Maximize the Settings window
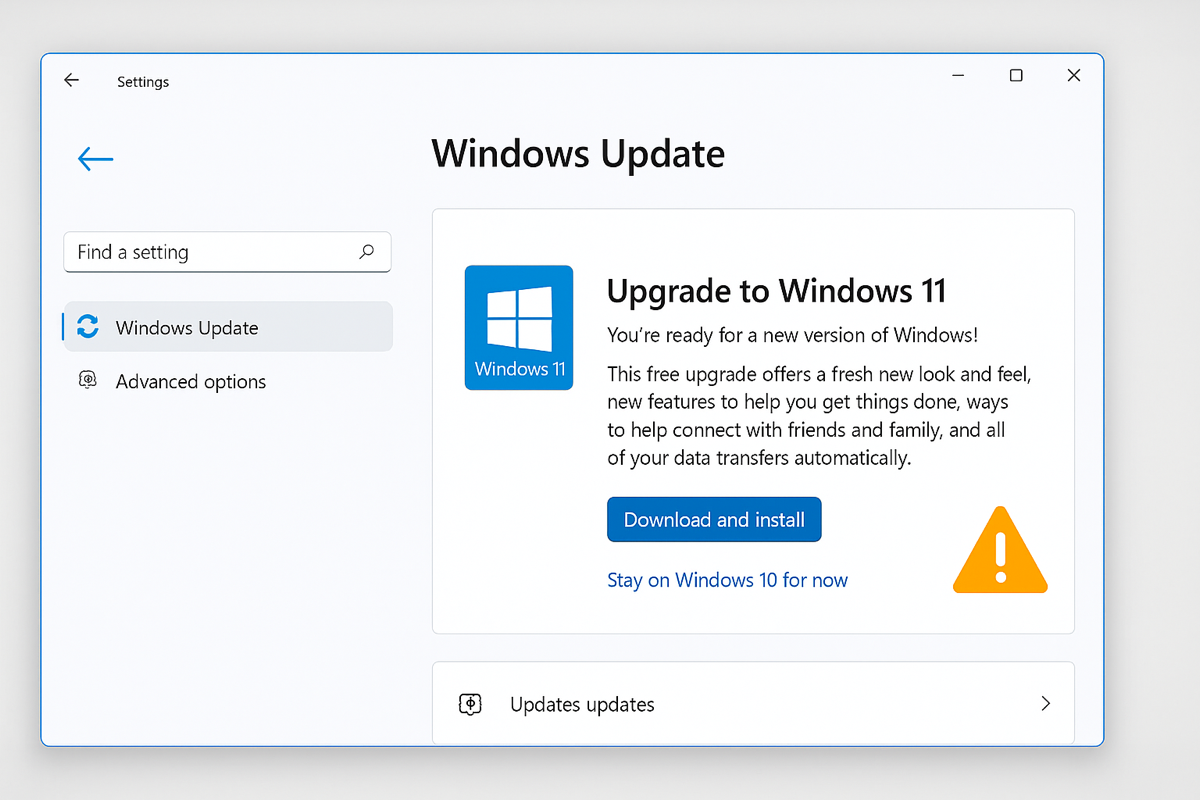 coord(1016,76)
